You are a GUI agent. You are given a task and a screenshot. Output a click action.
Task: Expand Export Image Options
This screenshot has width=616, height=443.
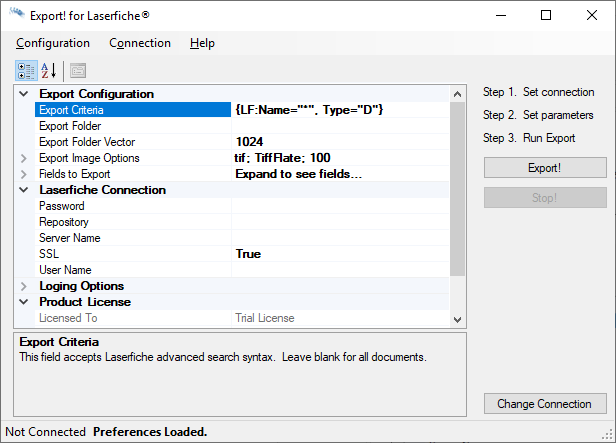[x=24, y=158]
